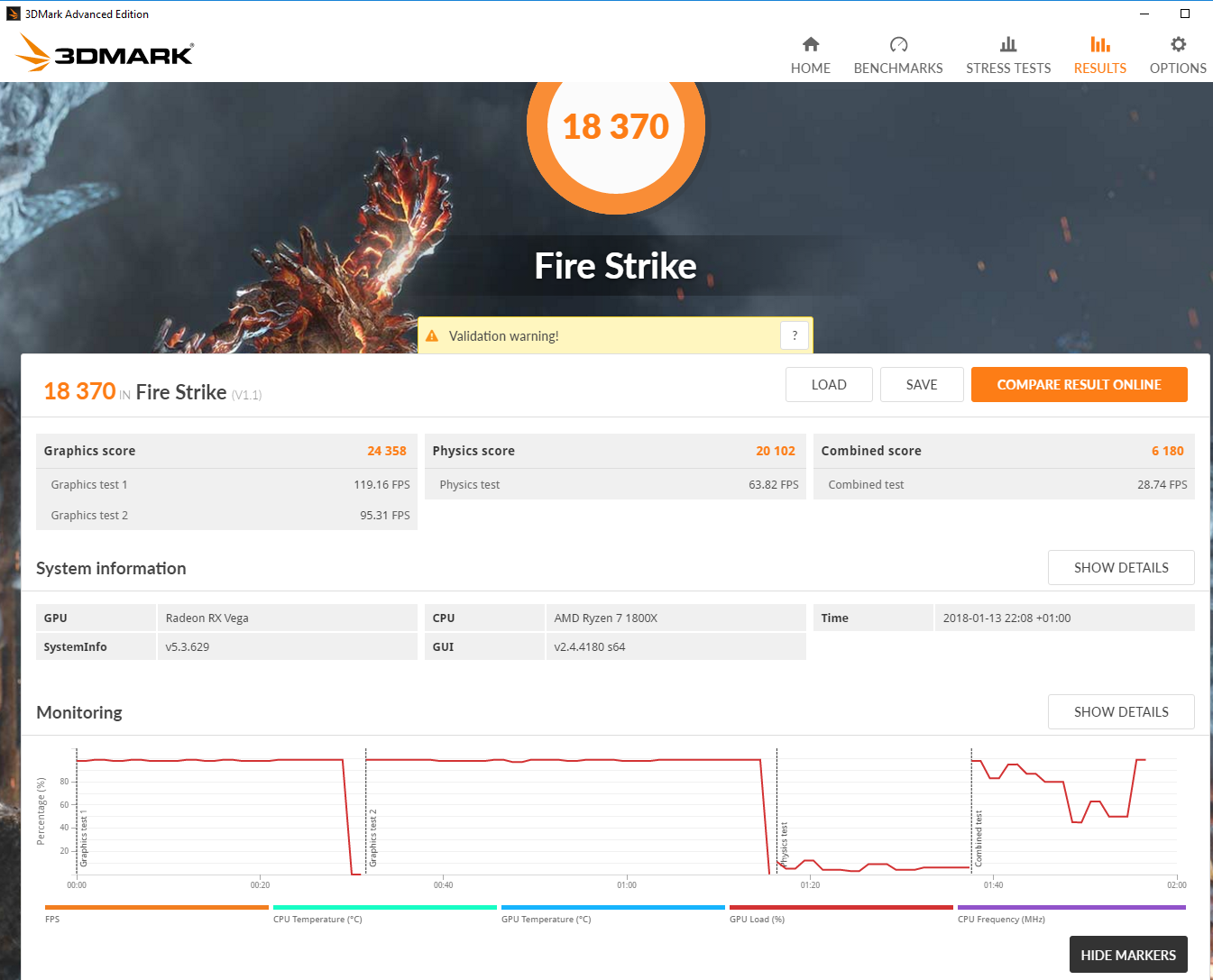Click Combined test value 28.74 FPS
Viewport: 1213px width, 980px height.
[x=1162, y=484]
